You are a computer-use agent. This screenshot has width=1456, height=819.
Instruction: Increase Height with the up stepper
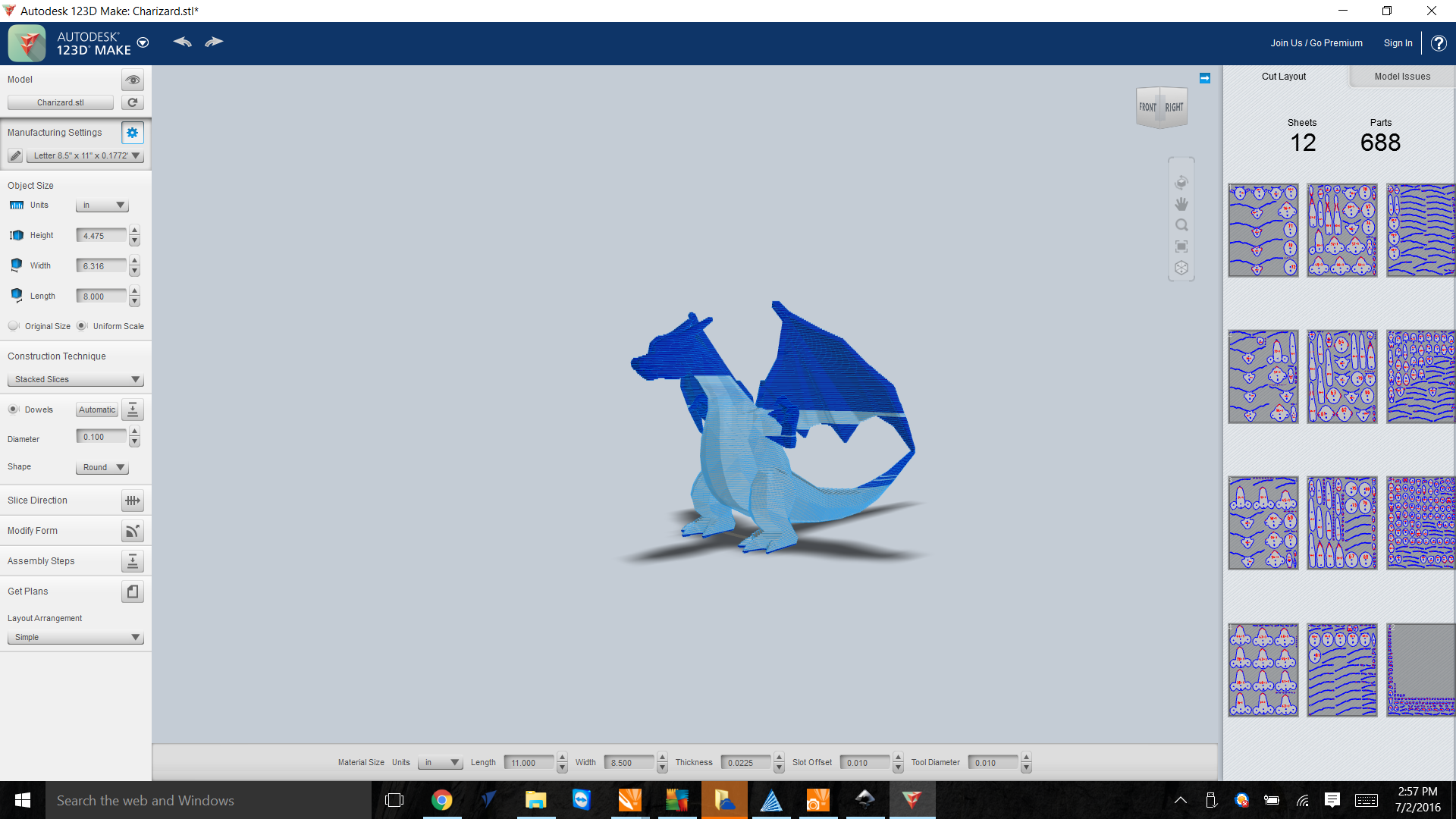tap(134, 231)
